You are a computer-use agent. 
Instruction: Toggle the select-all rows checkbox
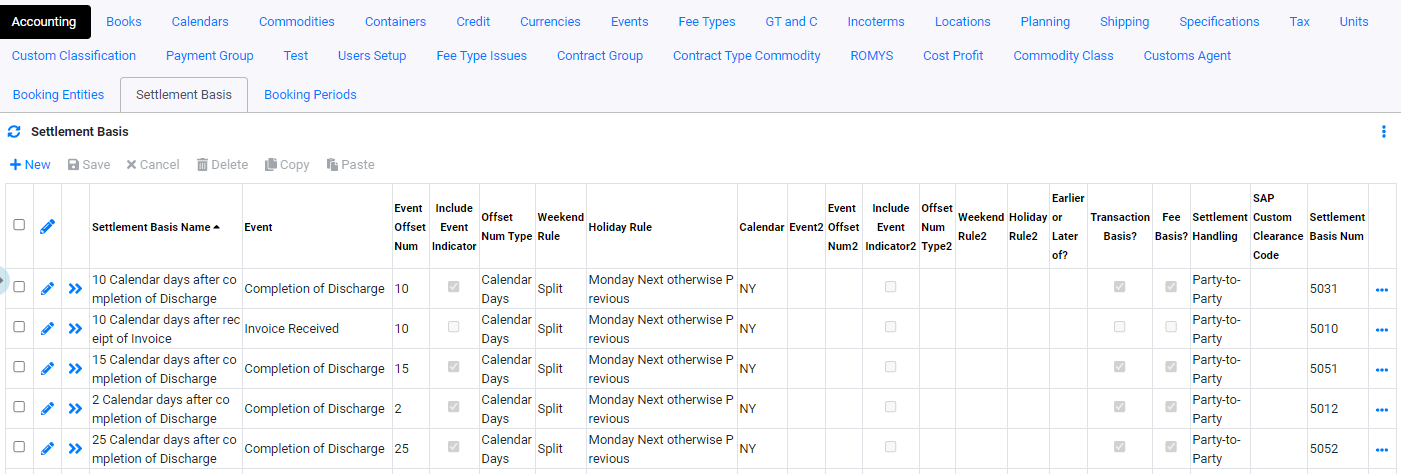pyautogui.click(x=19, y=225)
